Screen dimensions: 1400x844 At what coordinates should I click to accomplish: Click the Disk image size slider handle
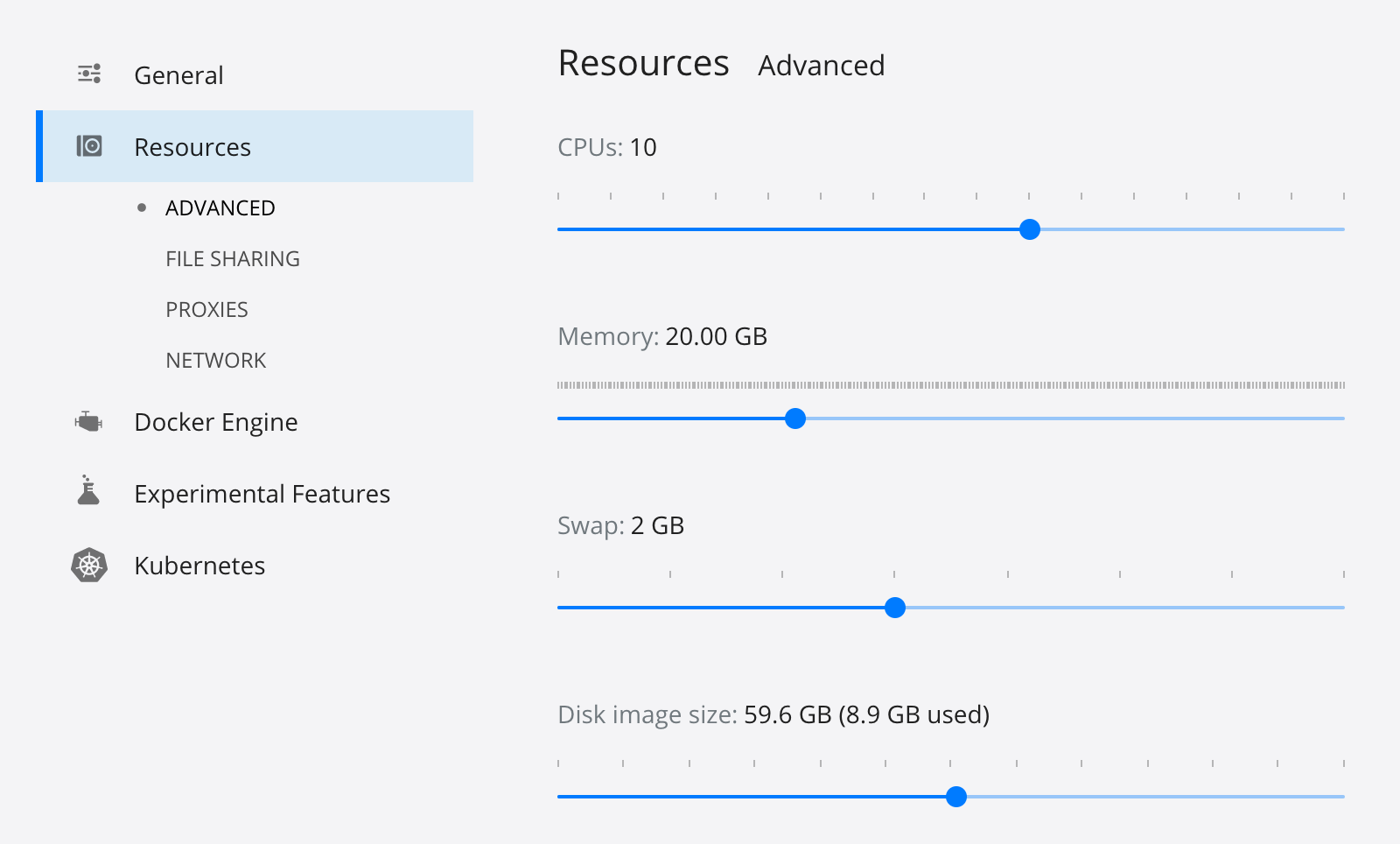[x=956, y=797]
